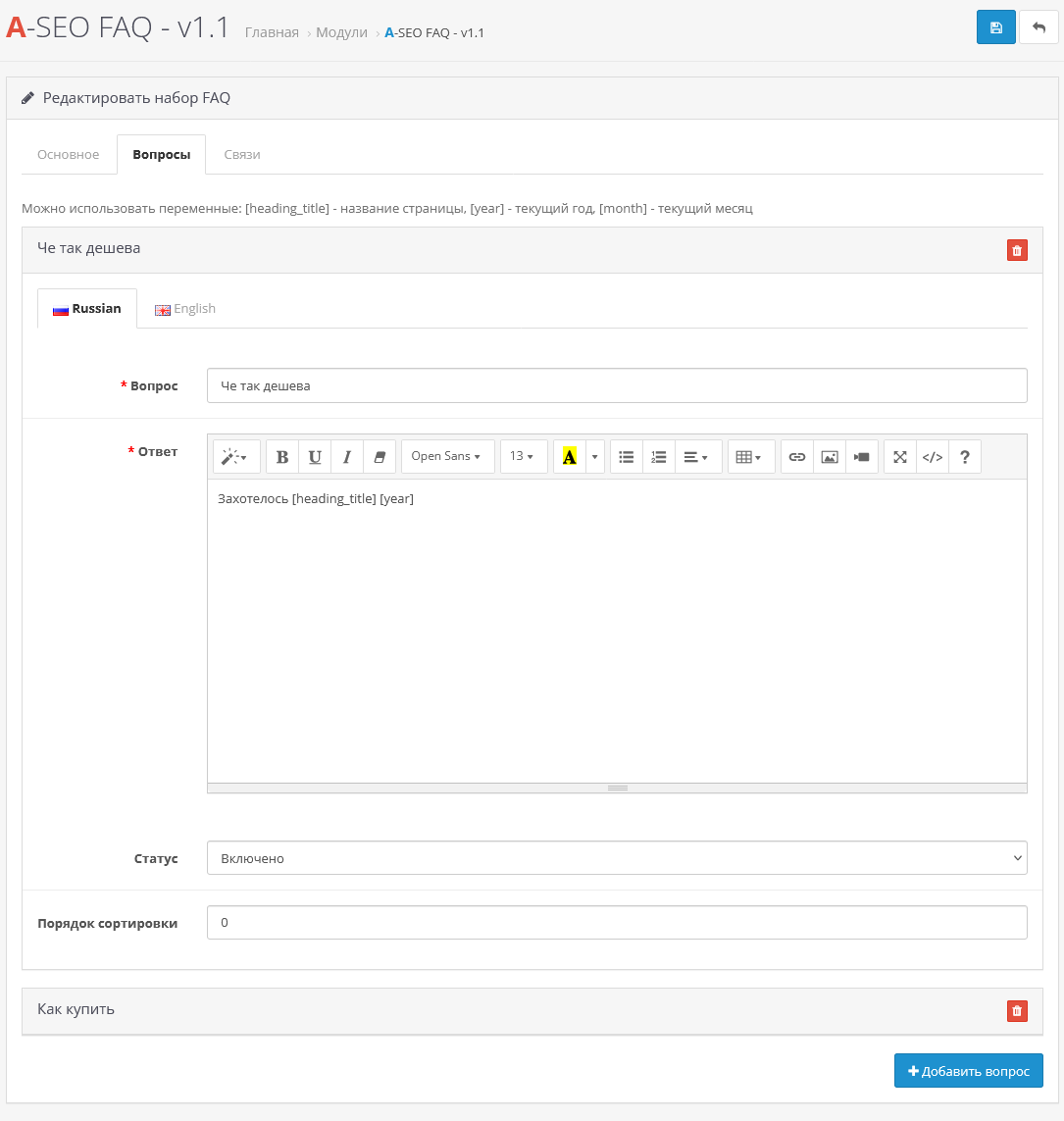Insert video with the video icon
The image size is (1064, 1121).
(x=861, y=457)
